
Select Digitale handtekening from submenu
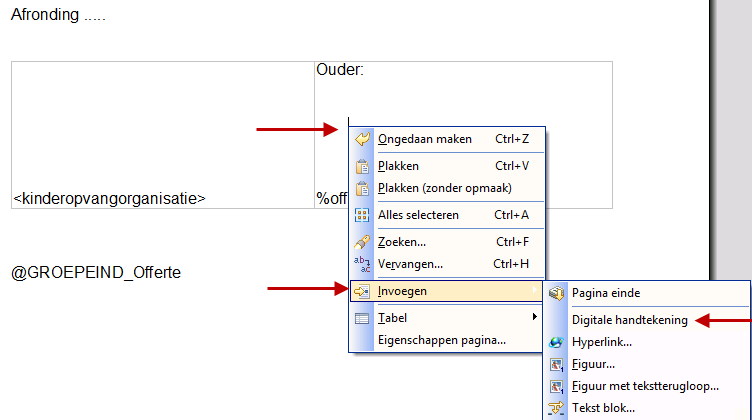coord(629,320)
